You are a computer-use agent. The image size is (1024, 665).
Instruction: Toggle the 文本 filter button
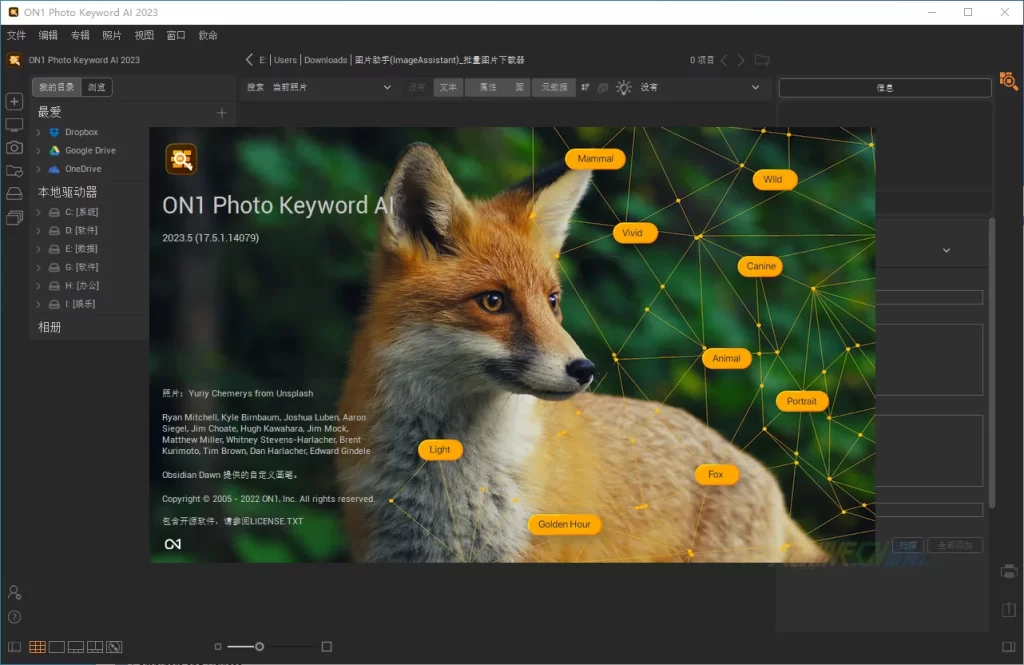(x=448, y=88)
